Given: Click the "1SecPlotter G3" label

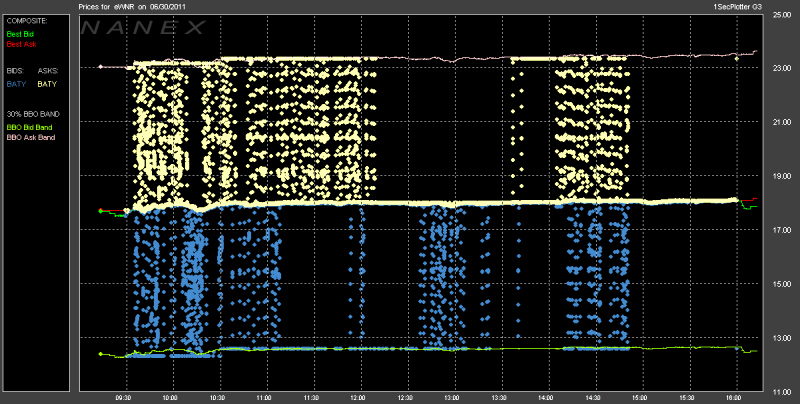Looking at the screenshot, I should pyautogui.click(x=737, y=7).
